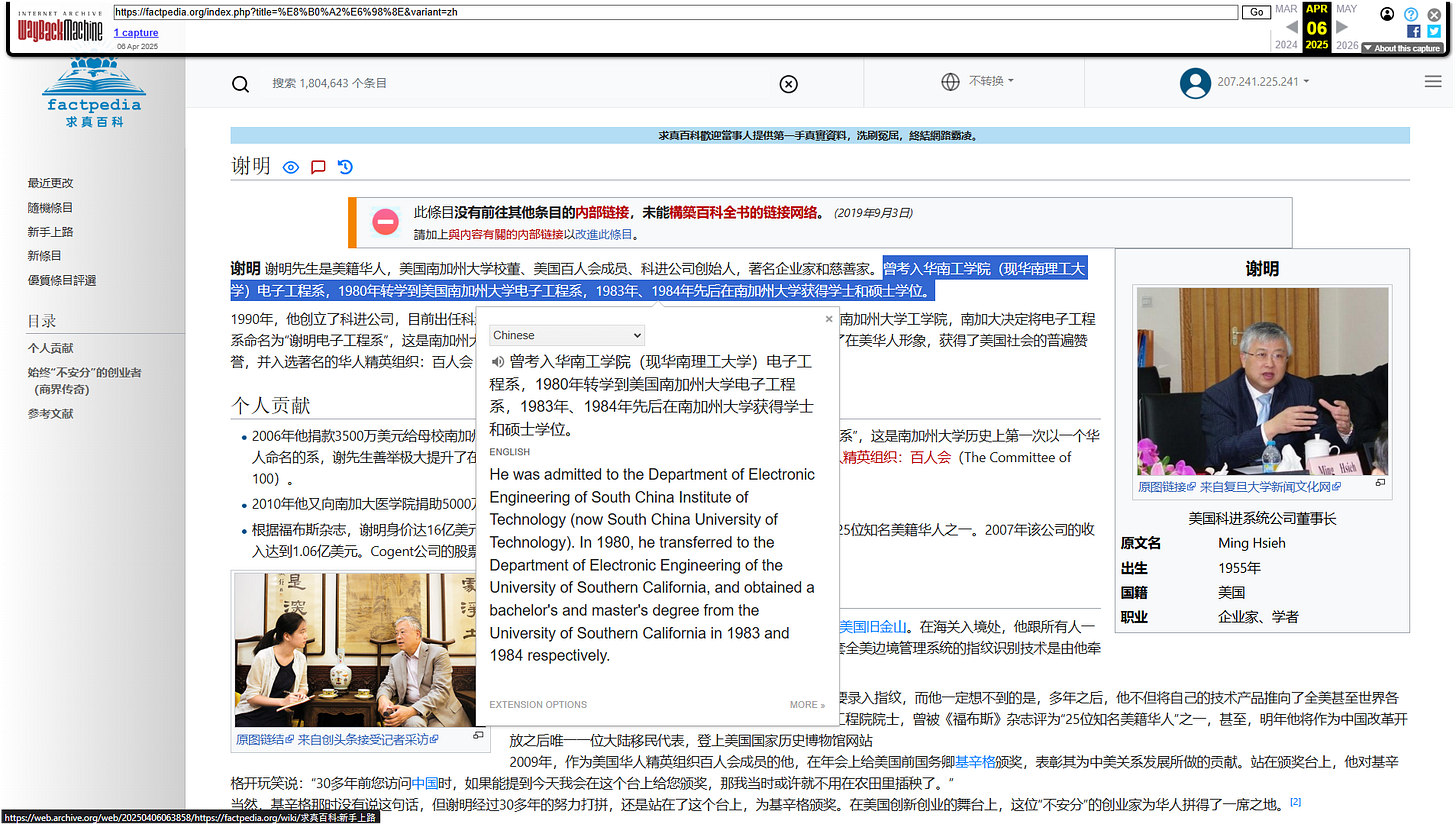Click 1955年 birth value in infobox
1456x825 pixels.
pyautogui.click(x=1239, y=568)
